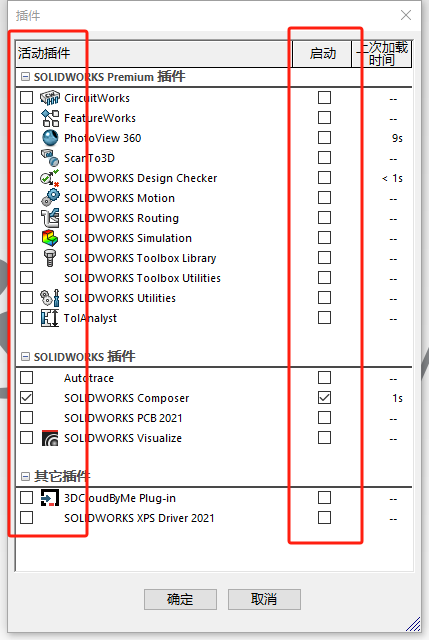Select the Autotrace label

coord(89,378)
